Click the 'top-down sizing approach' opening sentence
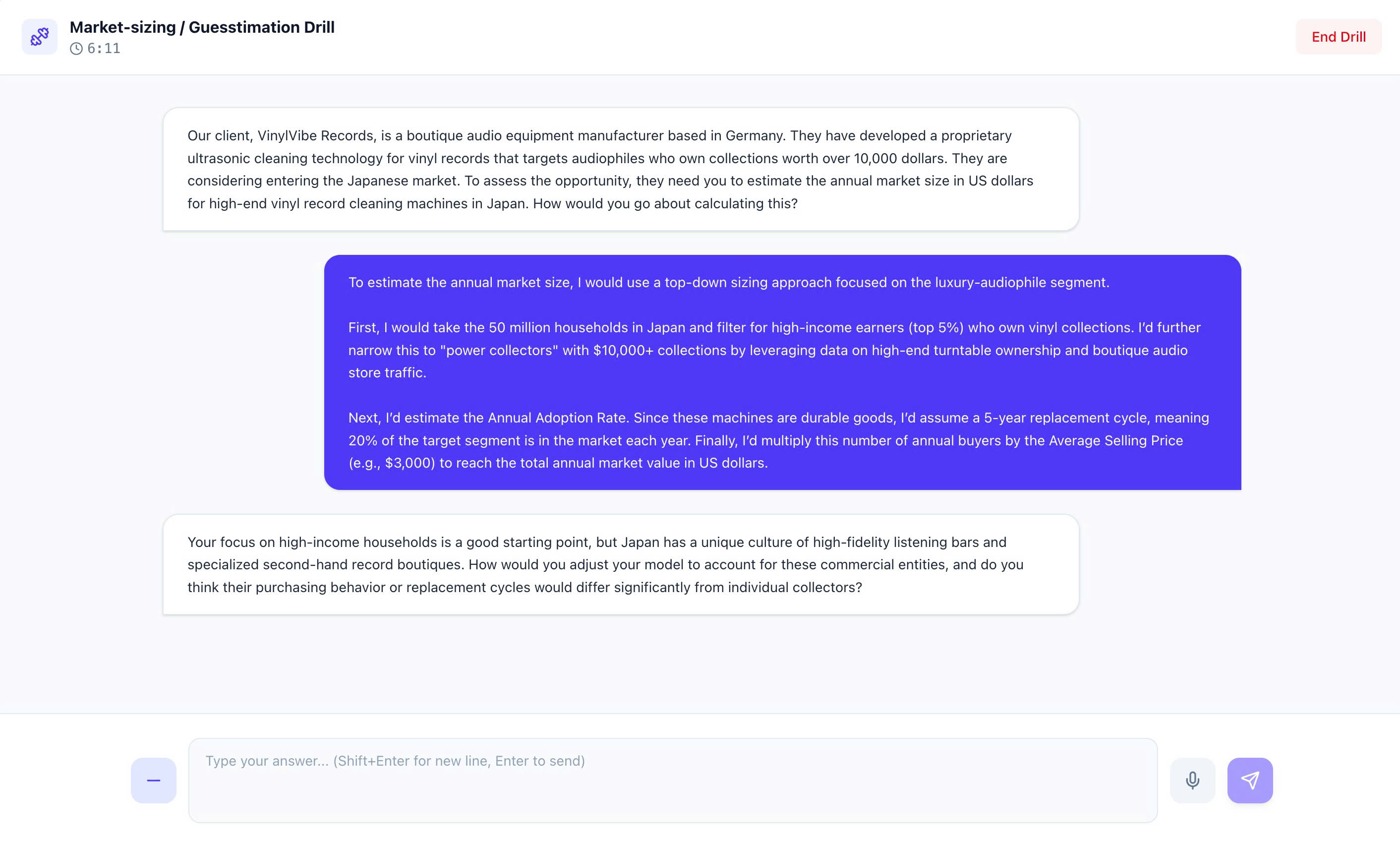 click(728, 283)
